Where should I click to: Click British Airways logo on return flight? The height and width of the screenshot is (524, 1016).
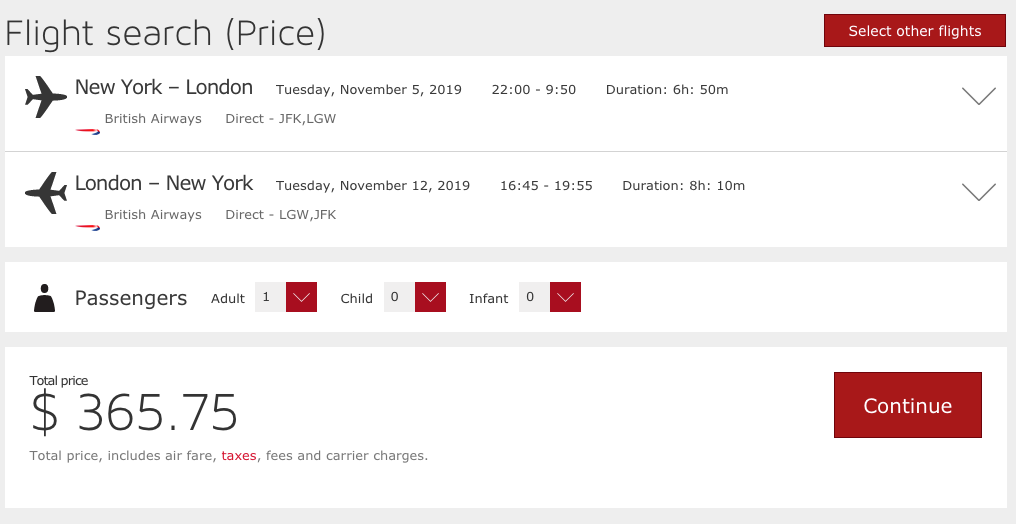tap(88, 227)
